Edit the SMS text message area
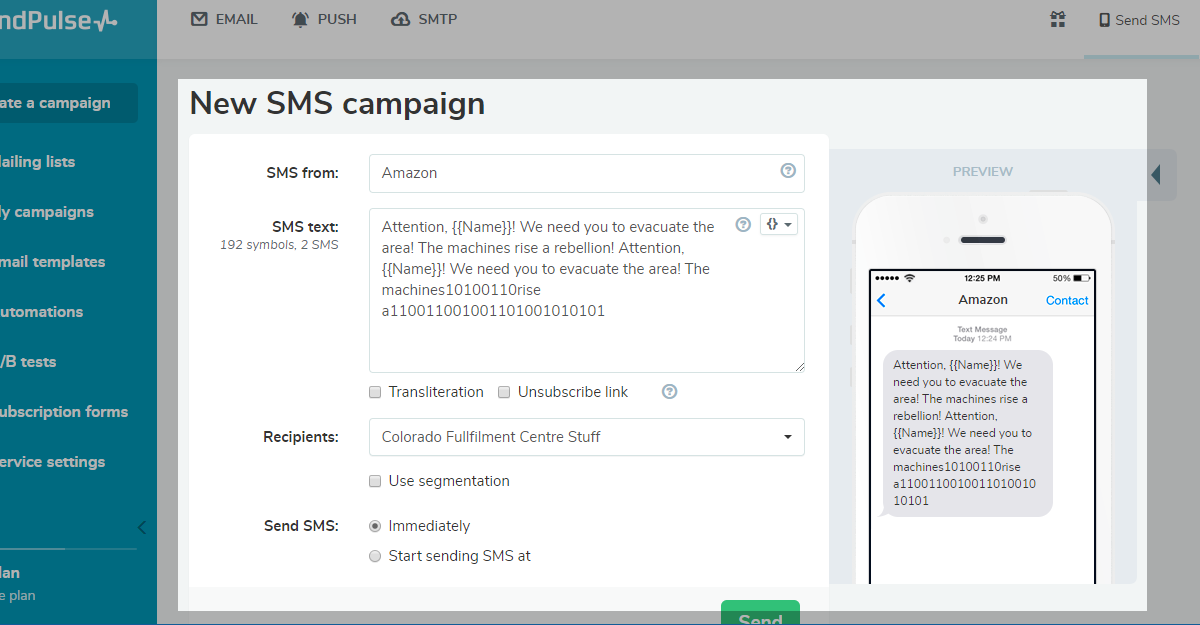1200x625 pixels. [x=586, y=290]
